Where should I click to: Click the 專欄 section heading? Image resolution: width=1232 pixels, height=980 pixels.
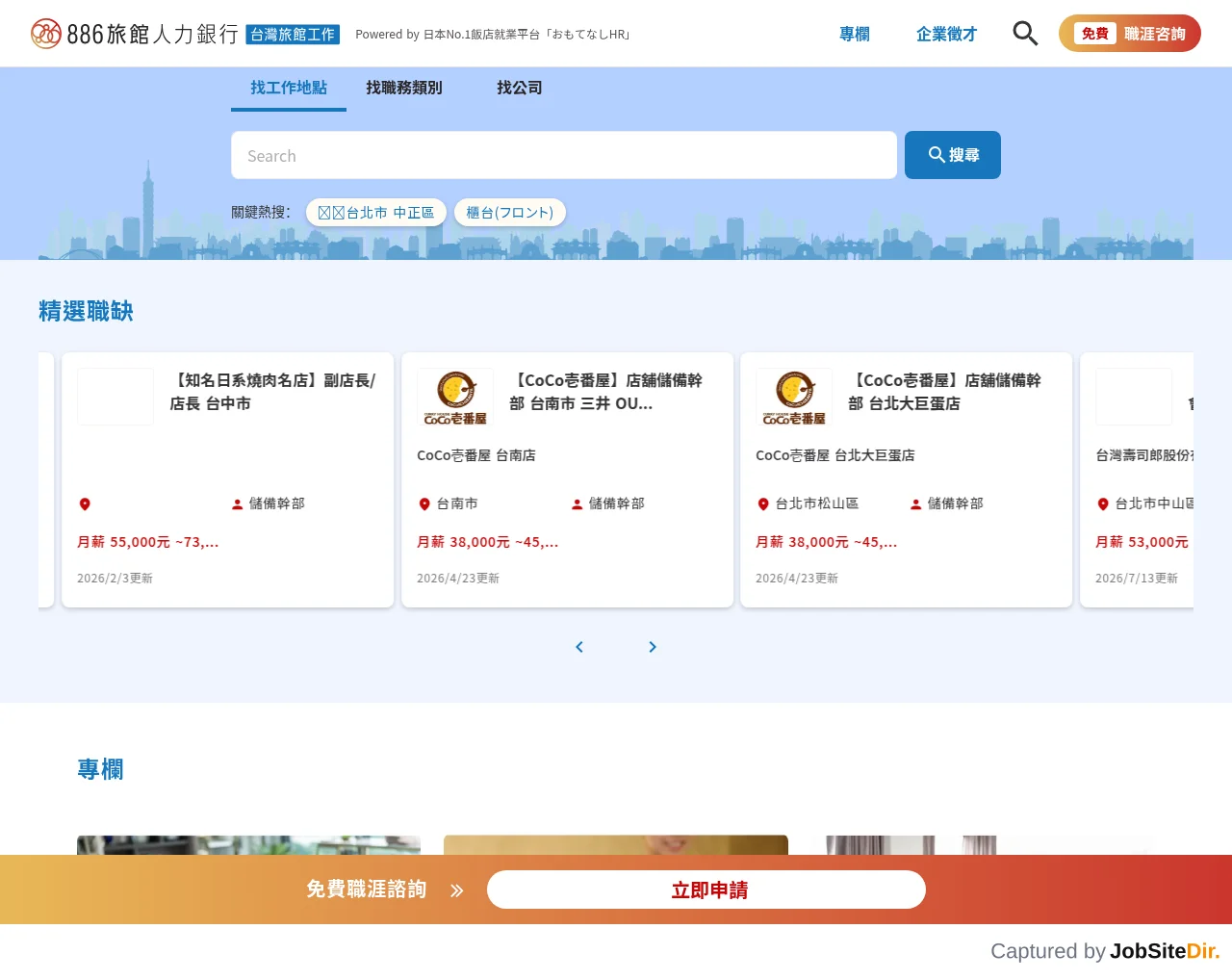[100, 769]
